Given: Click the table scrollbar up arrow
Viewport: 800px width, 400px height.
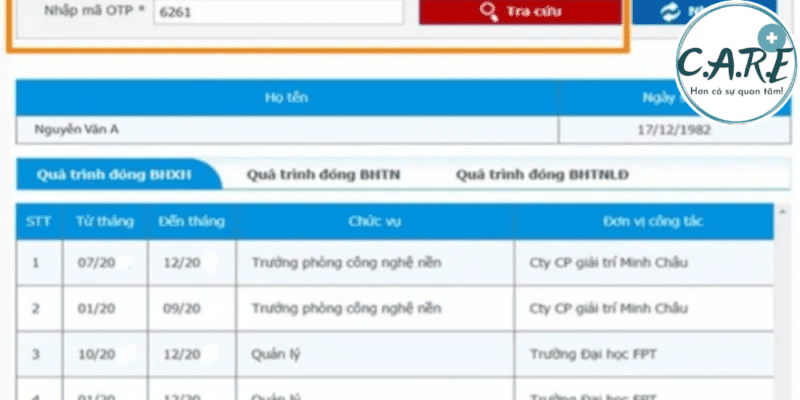Looking at the screenshot, I should pyautogui.click(x=783, y=212).
